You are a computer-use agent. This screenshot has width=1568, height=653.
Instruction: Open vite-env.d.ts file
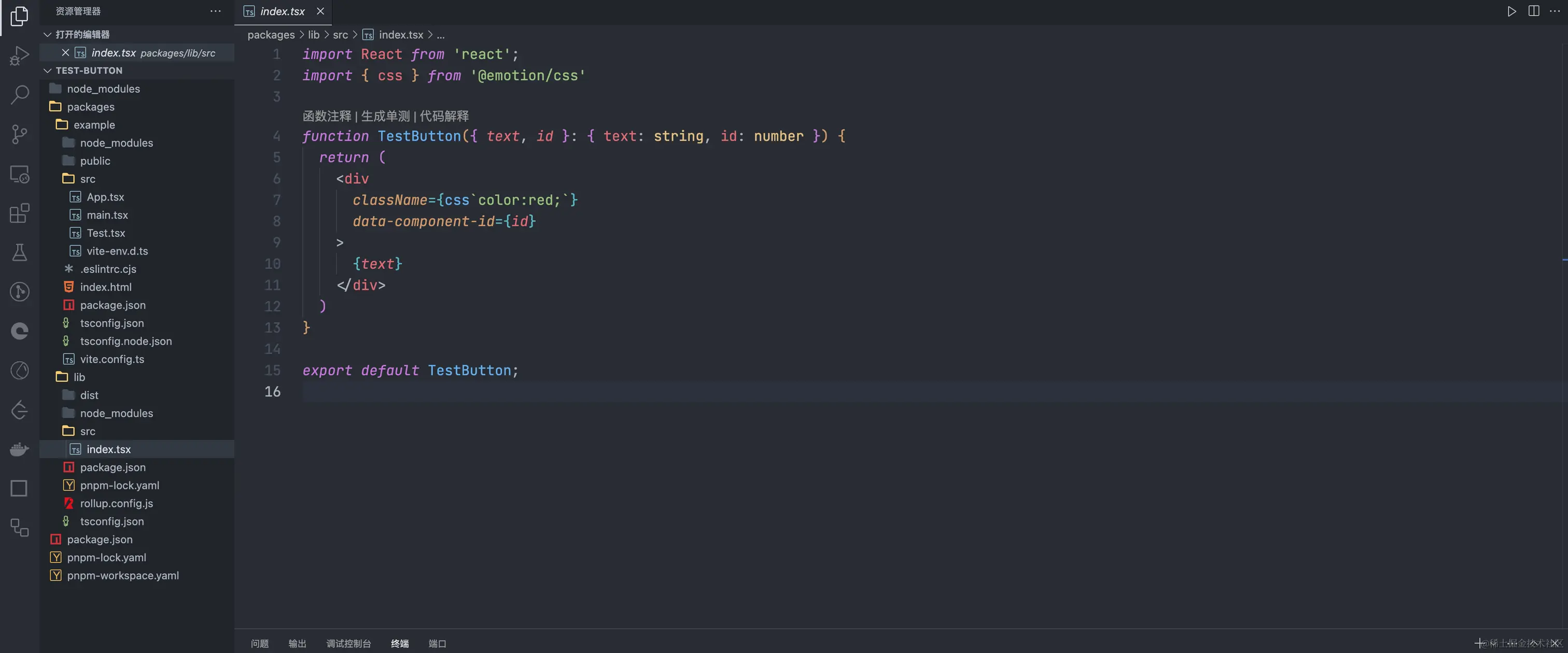click(x=137, y=251)
